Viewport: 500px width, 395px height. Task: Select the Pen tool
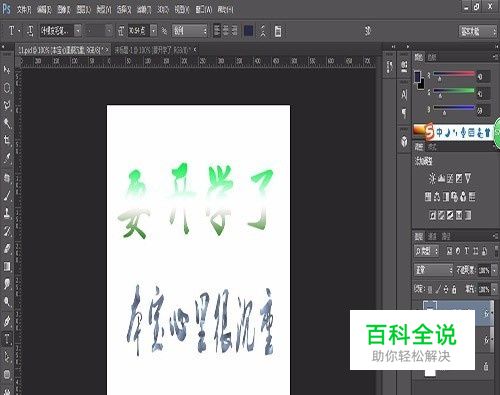tap(7, 321)
